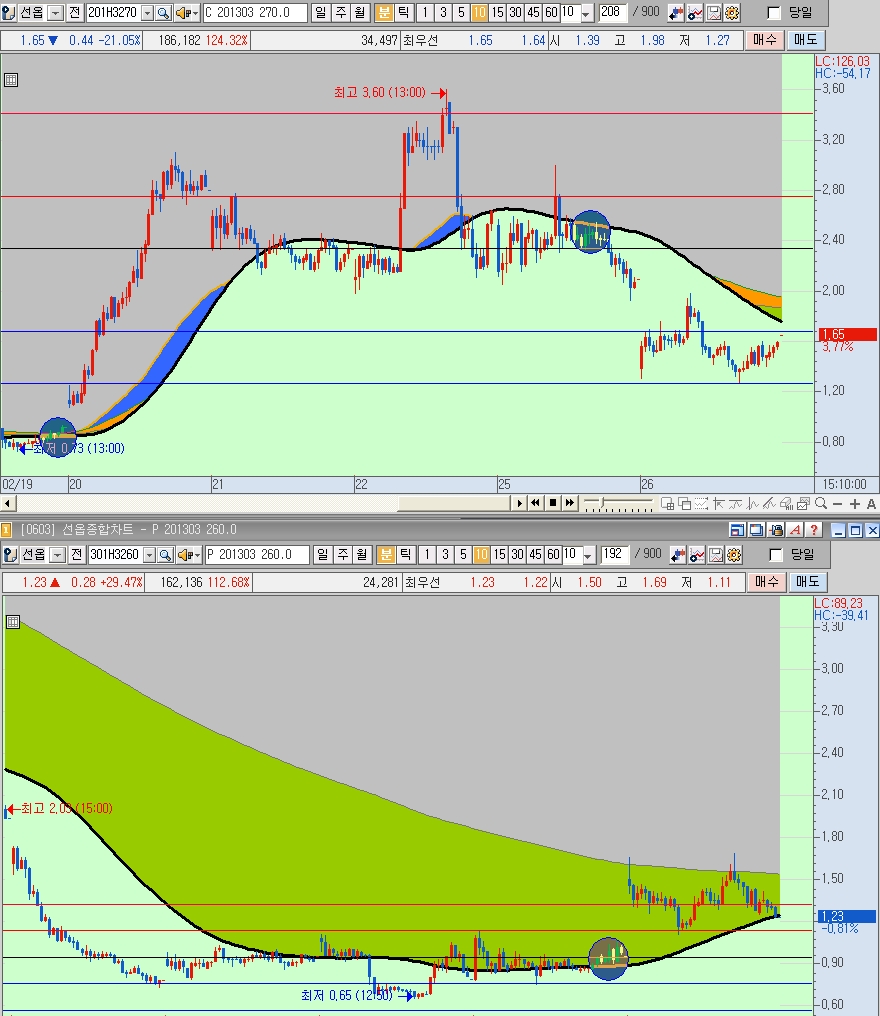Click the magnifier zoom icon below top chart
This screenshot has width=880, height=1016.
821,503
